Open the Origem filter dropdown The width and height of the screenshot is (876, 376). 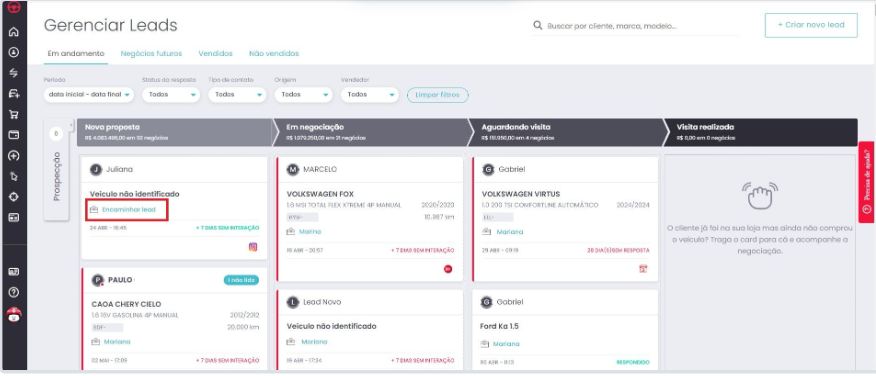tap(303, 95)
